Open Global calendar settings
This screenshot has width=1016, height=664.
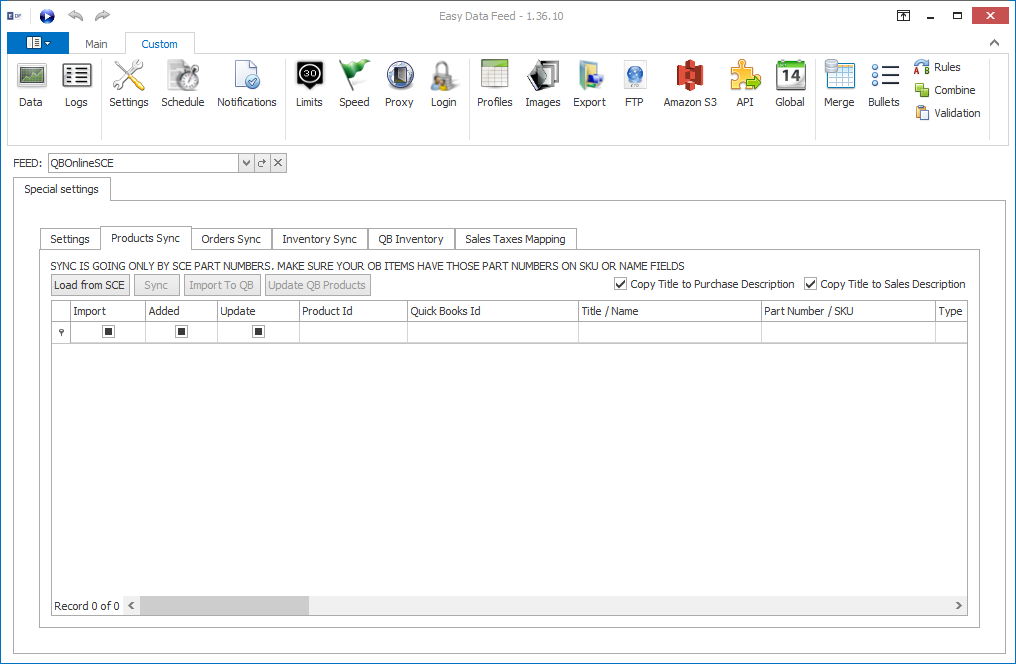point(790,85)
